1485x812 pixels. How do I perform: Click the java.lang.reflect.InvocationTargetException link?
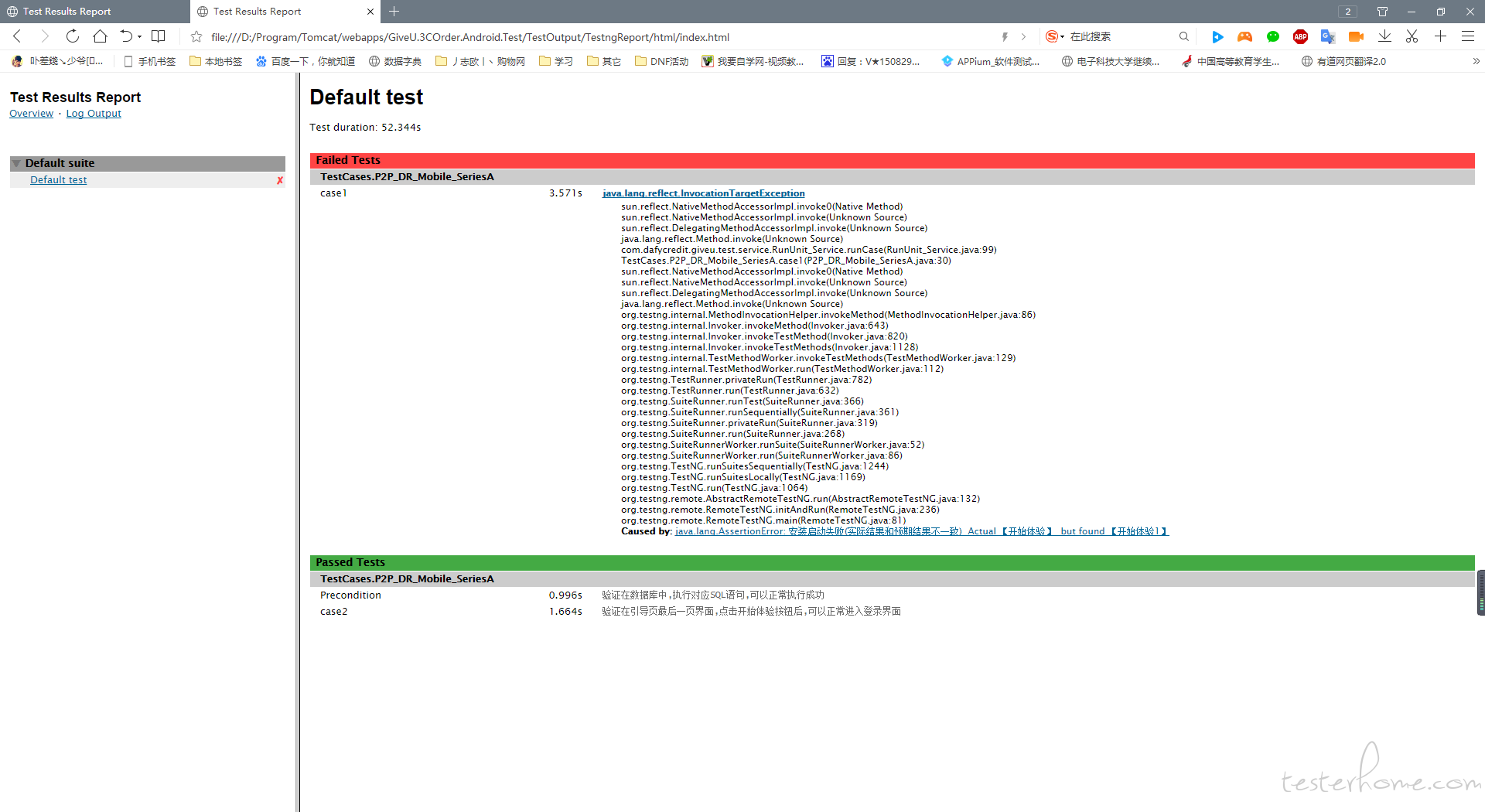(x=703, y=193)
